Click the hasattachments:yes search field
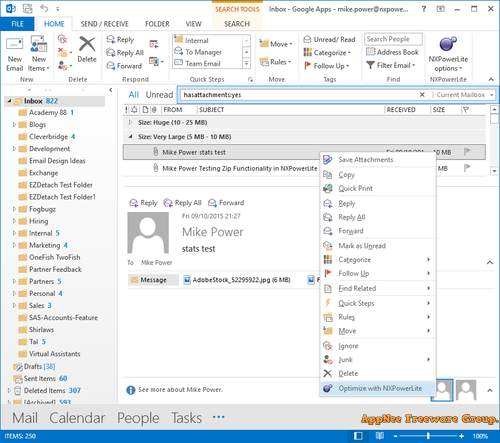 tap(300, 95)
